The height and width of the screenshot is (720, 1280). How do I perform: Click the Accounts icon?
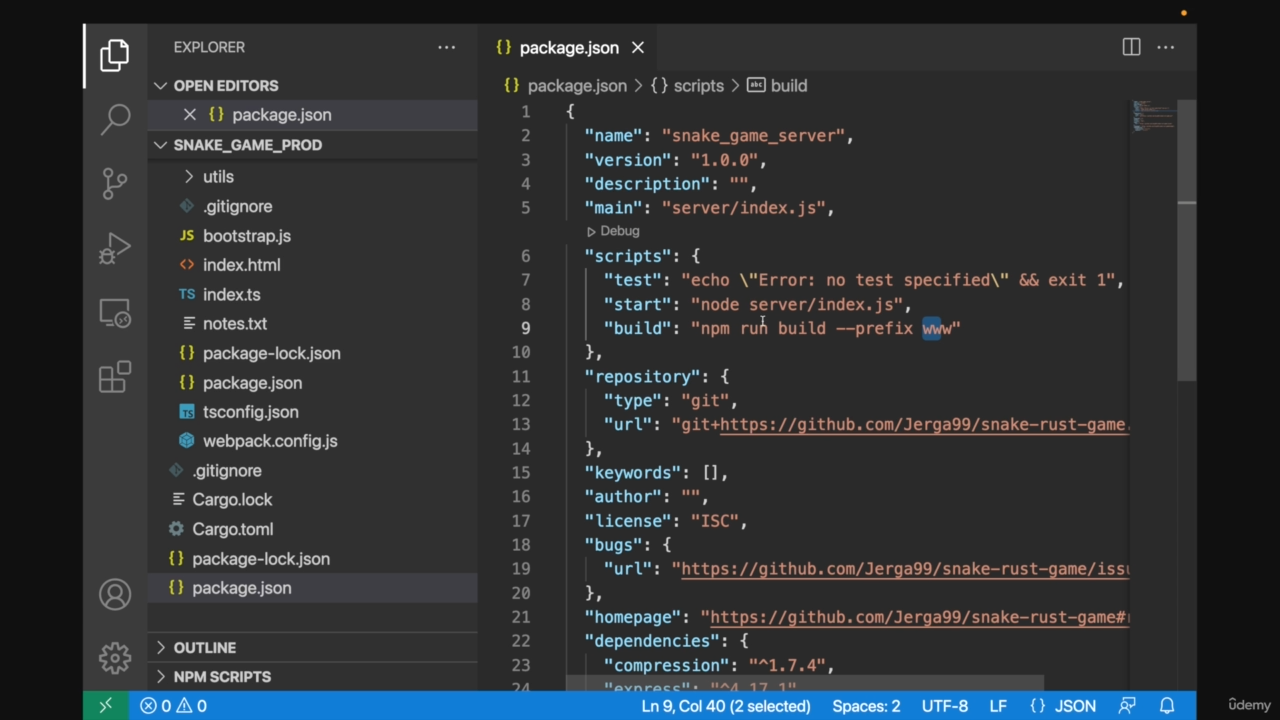(115, 594)
